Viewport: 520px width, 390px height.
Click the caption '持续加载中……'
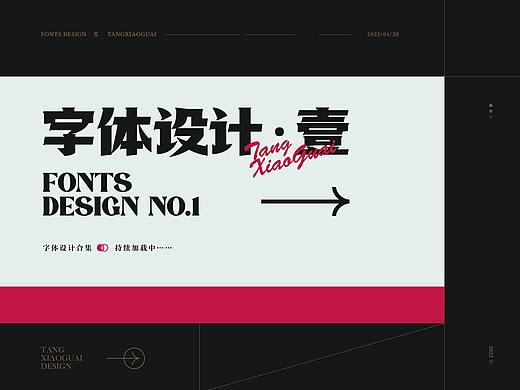pos(143,248)
